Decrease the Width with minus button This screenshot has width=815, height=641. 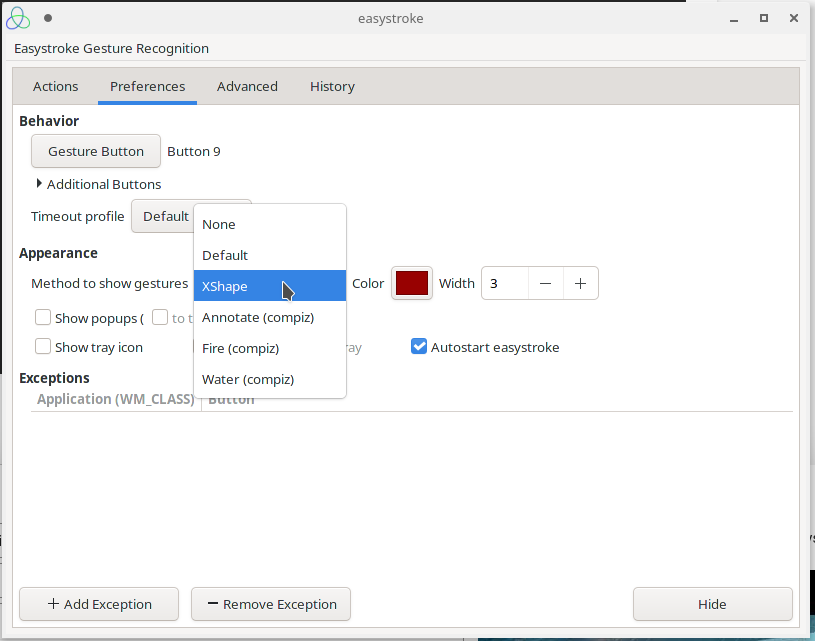click(545, 283)
